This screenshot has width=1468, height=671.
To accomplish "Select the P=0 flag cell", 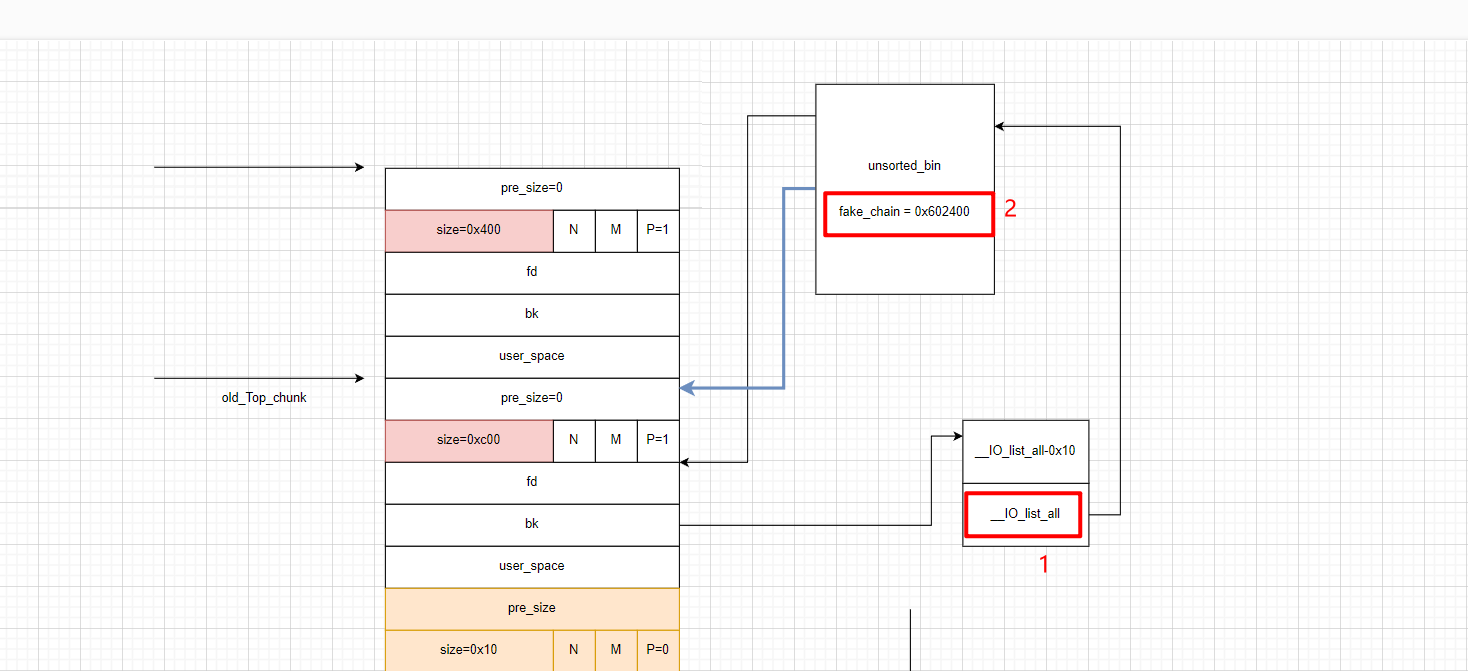I will pos(658,650).
